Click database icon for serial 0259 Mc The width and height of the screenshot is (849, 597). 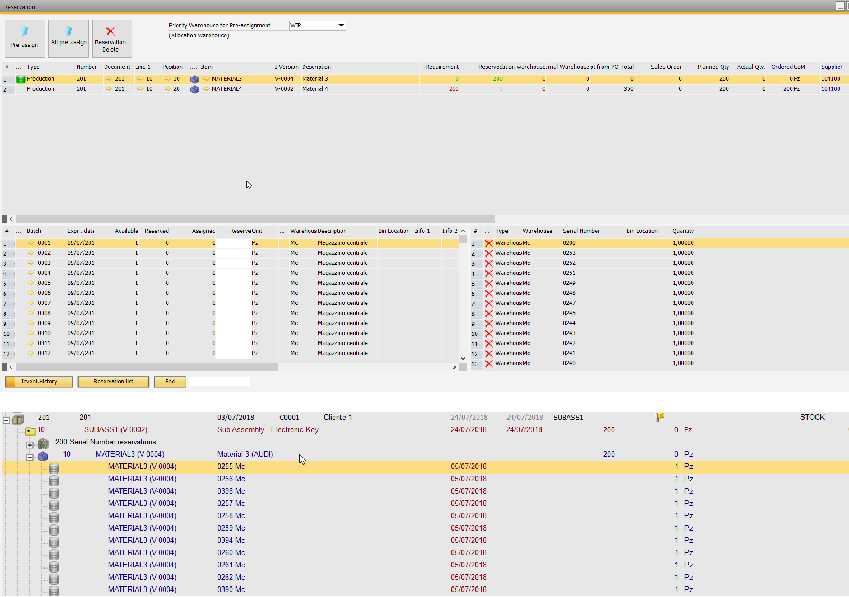click(54, 529)
